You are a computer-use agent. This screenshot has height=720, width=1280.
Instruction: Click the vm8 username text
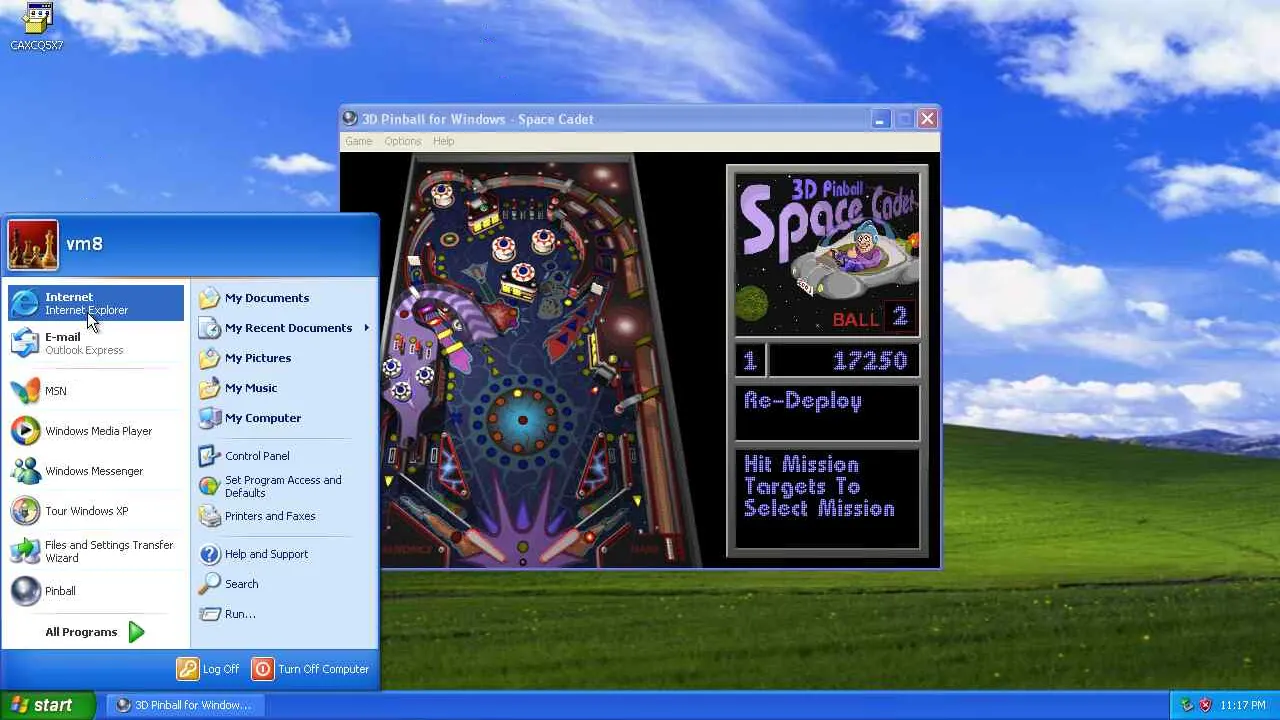pyautogui.click(x=84, y=244)
